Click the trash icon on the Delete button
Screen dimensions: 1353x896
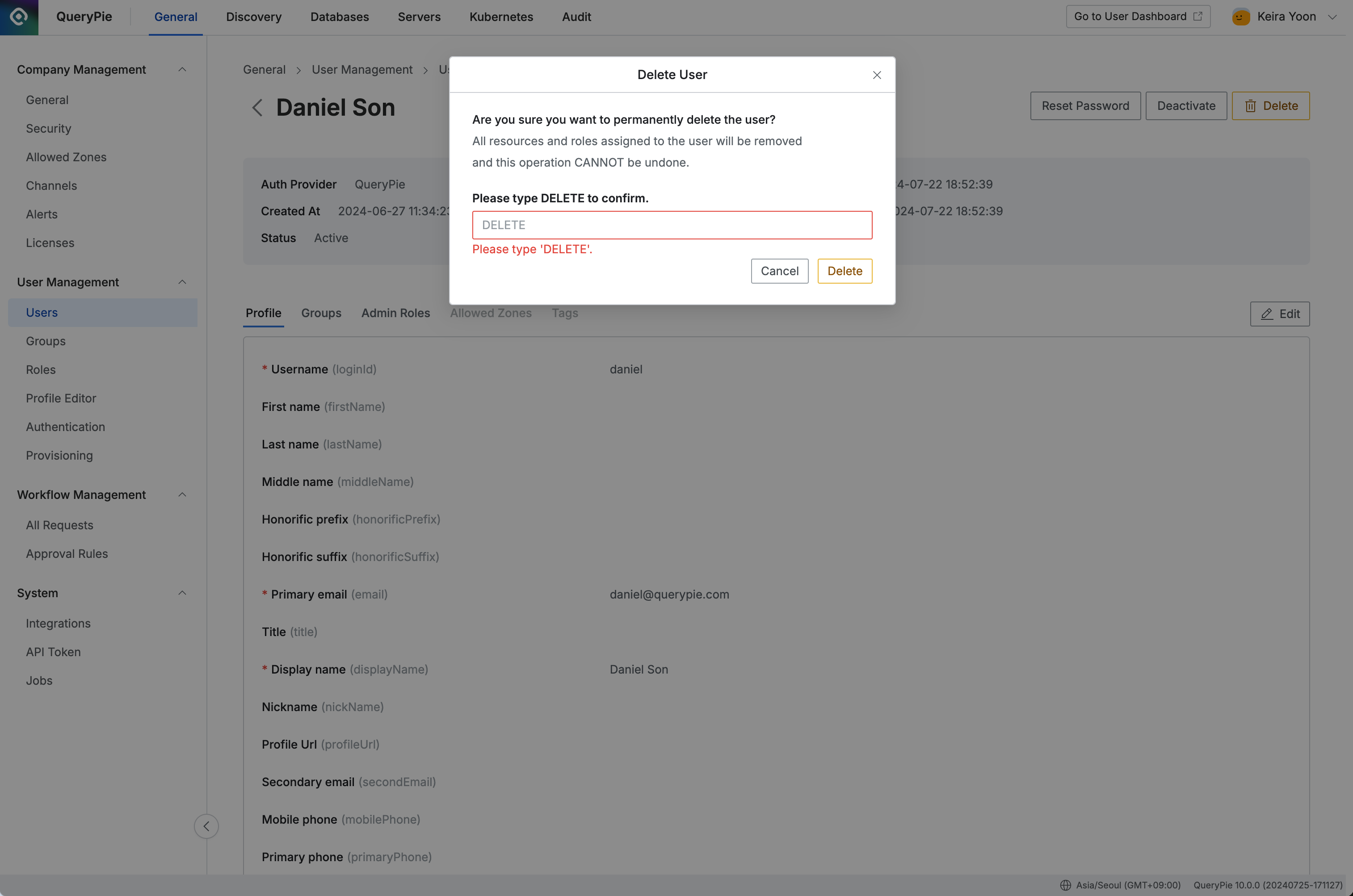[1251, 106]
